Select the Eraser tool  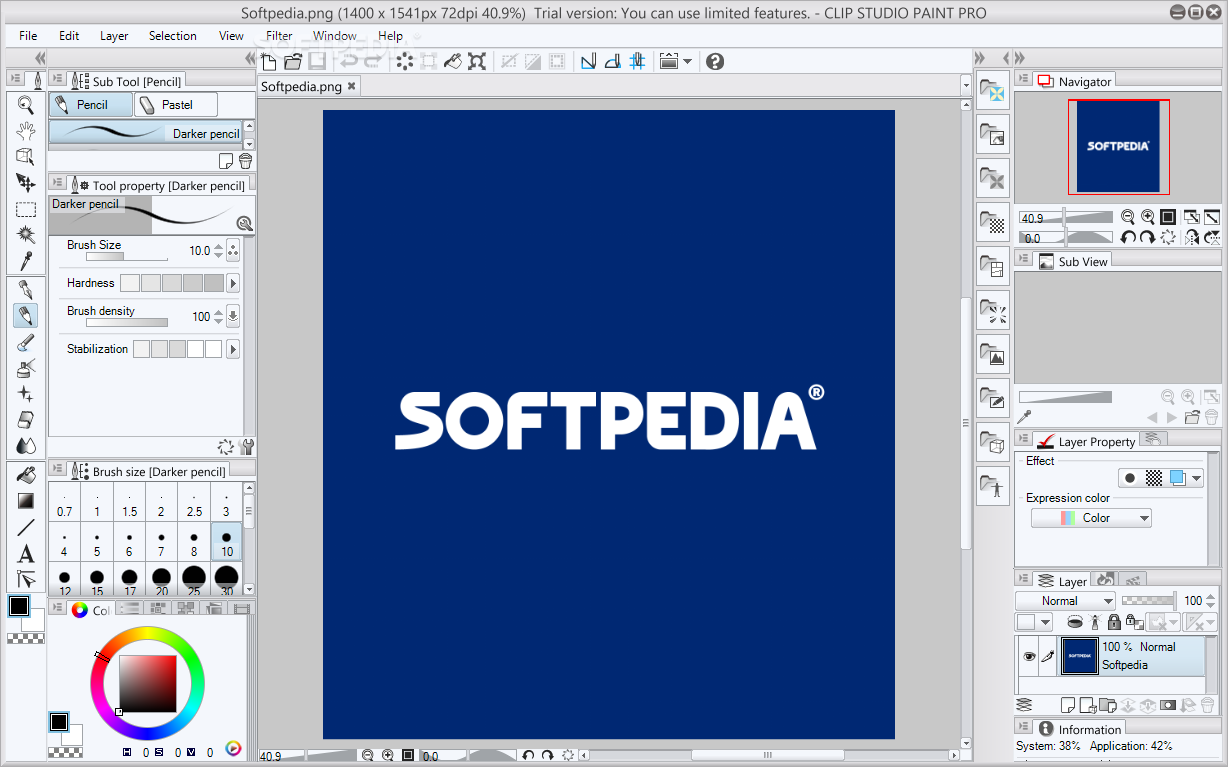coord(26,420)
